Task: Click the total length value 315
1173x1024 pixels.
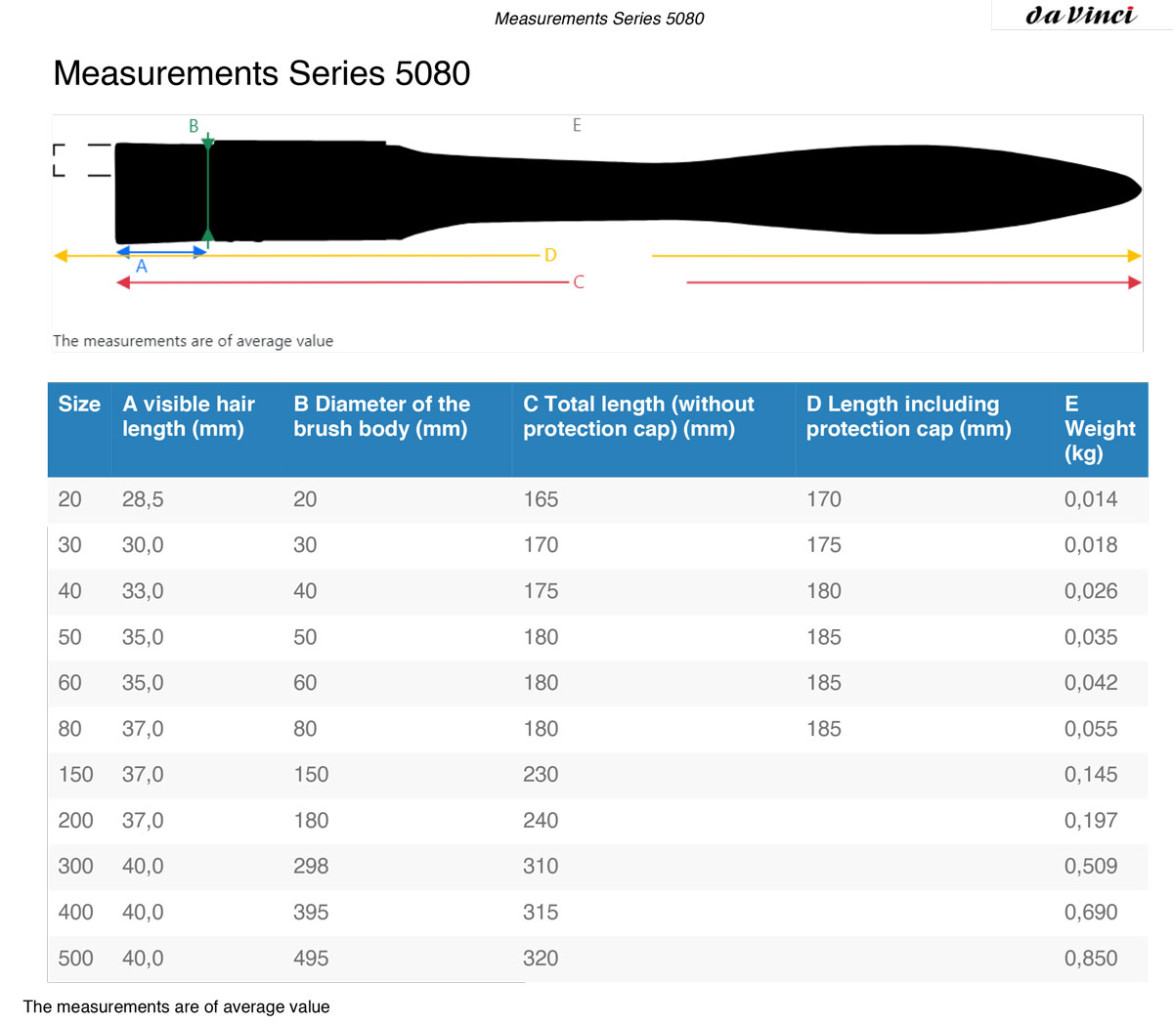Action: (x=541, y=912)
